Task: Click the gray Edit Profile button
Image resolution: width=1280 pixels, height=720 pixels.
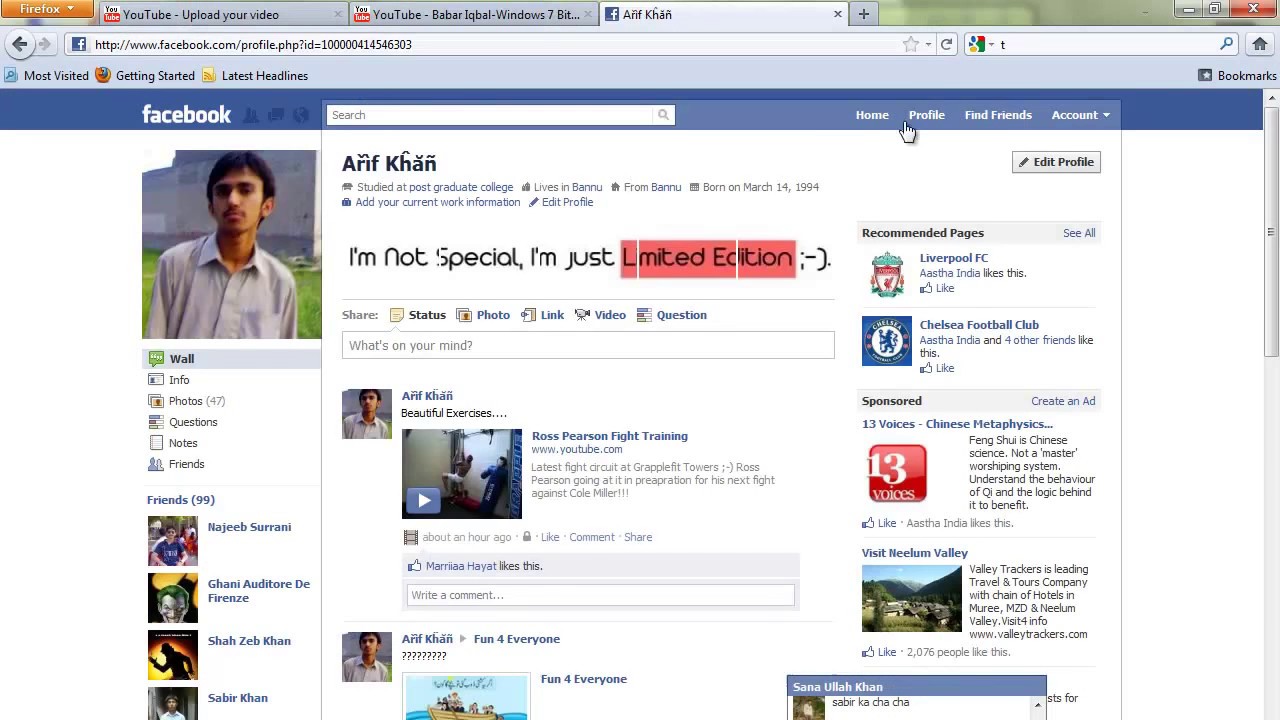Action: point(1056,162)
